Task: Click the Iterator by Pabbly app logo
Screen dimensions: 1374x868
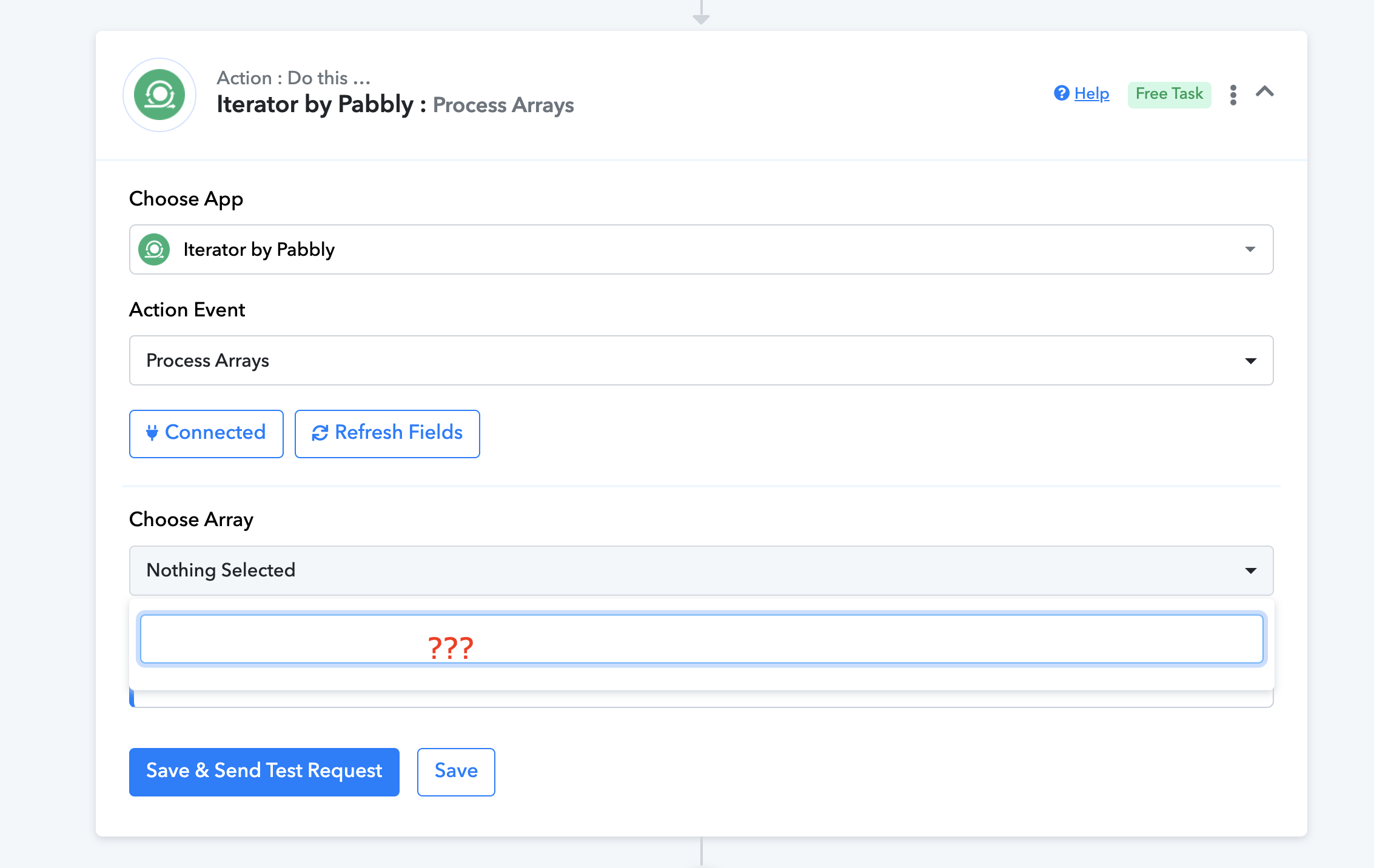Action: click(159, 95)
